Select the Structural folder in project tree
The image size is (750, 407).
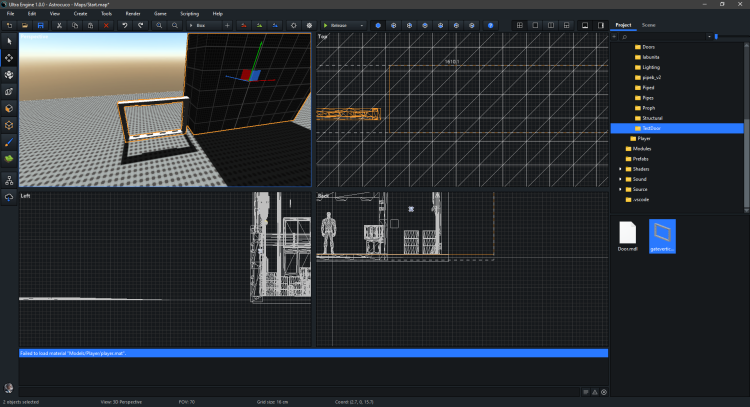point(654,118)
